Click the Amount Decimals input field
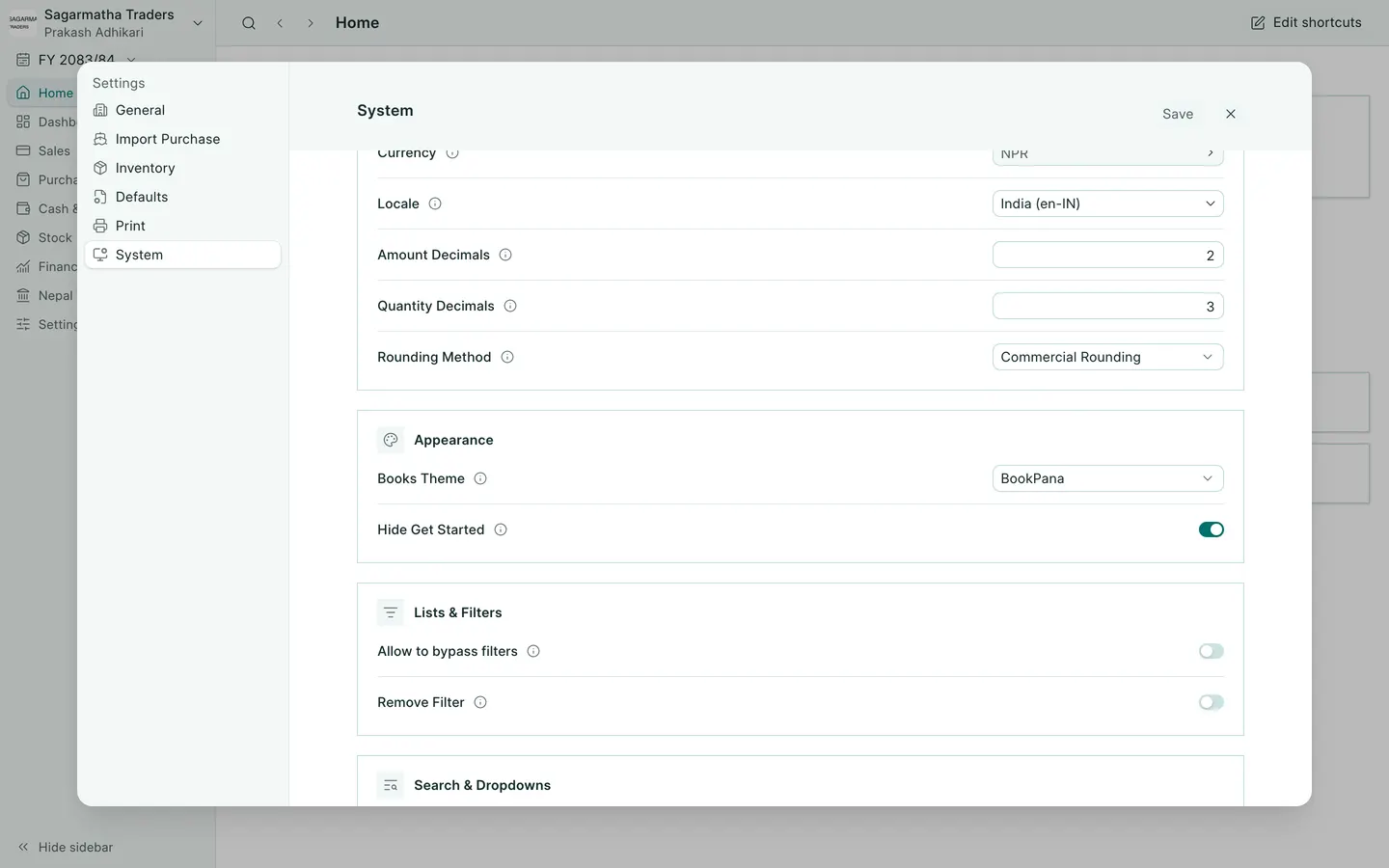1389x868 pixels. 1108,255
